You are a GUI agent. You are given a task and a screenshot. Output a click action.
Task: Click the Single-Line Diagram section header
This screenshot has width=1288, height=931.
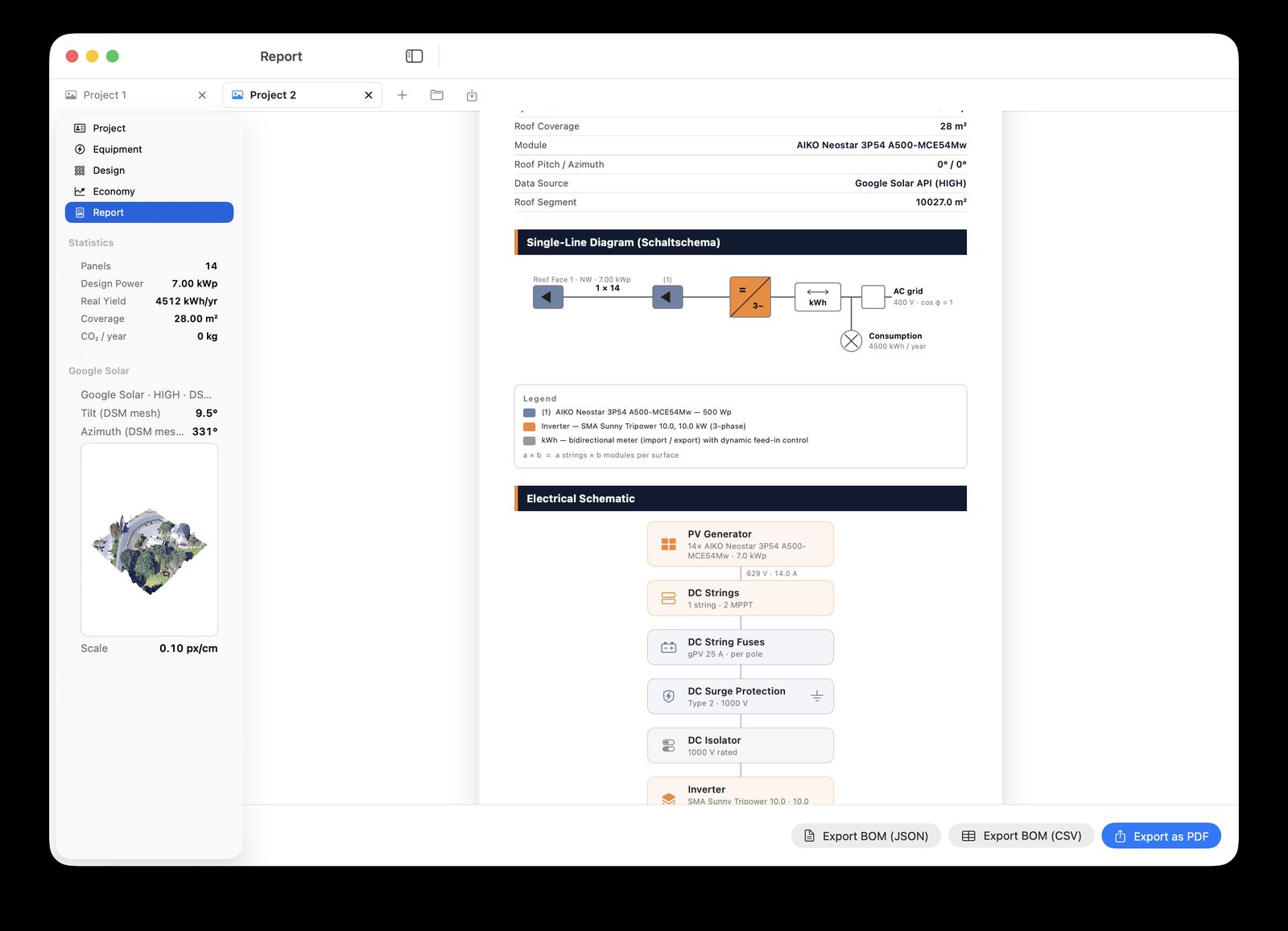tap(740, 242)
